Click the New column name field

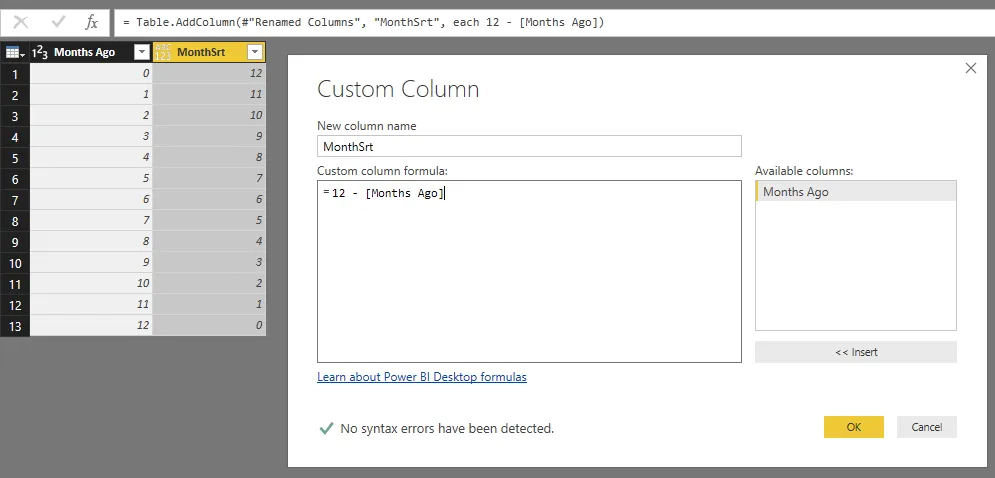tap(529, 146)
